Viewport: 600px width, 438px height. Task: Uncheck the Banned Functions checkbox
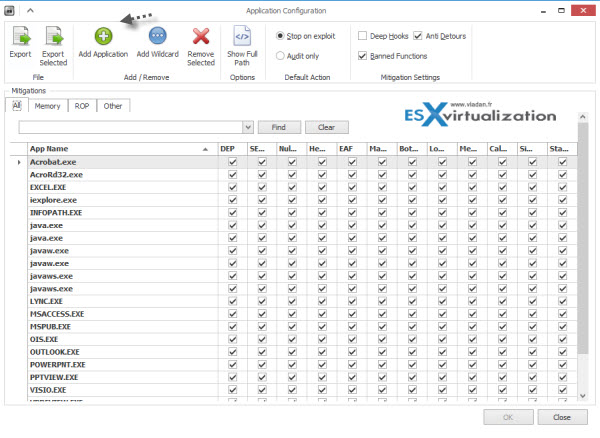point(363,56)
